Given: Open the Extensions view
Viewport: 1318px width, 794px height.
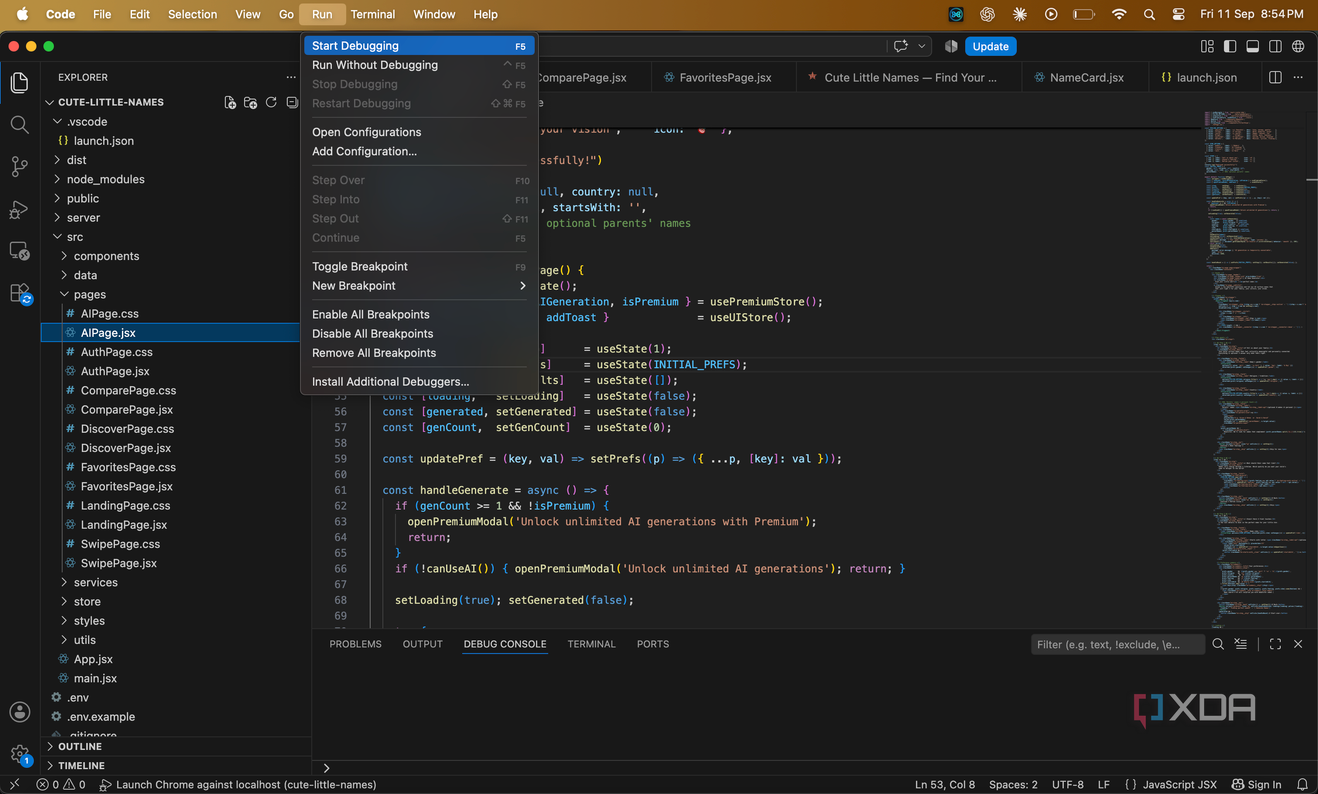Looking at the screenshot, I should [x=19, y=293].
